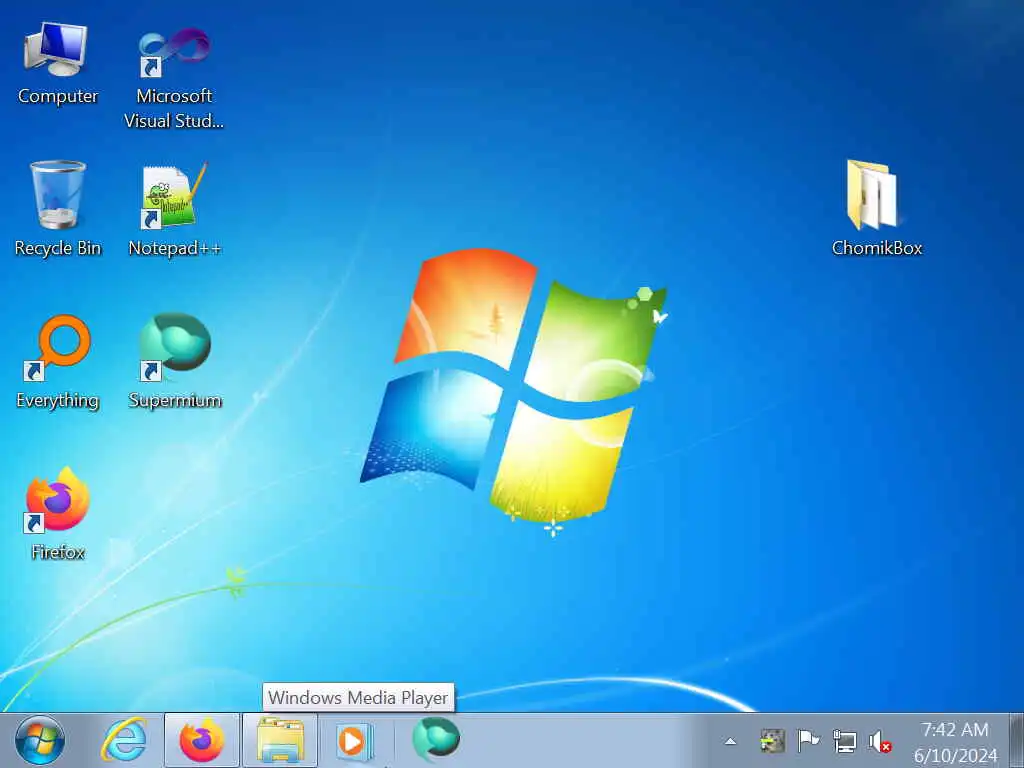
Task: Open Windows Explorer from the taskbar
Action: (280, 741)
